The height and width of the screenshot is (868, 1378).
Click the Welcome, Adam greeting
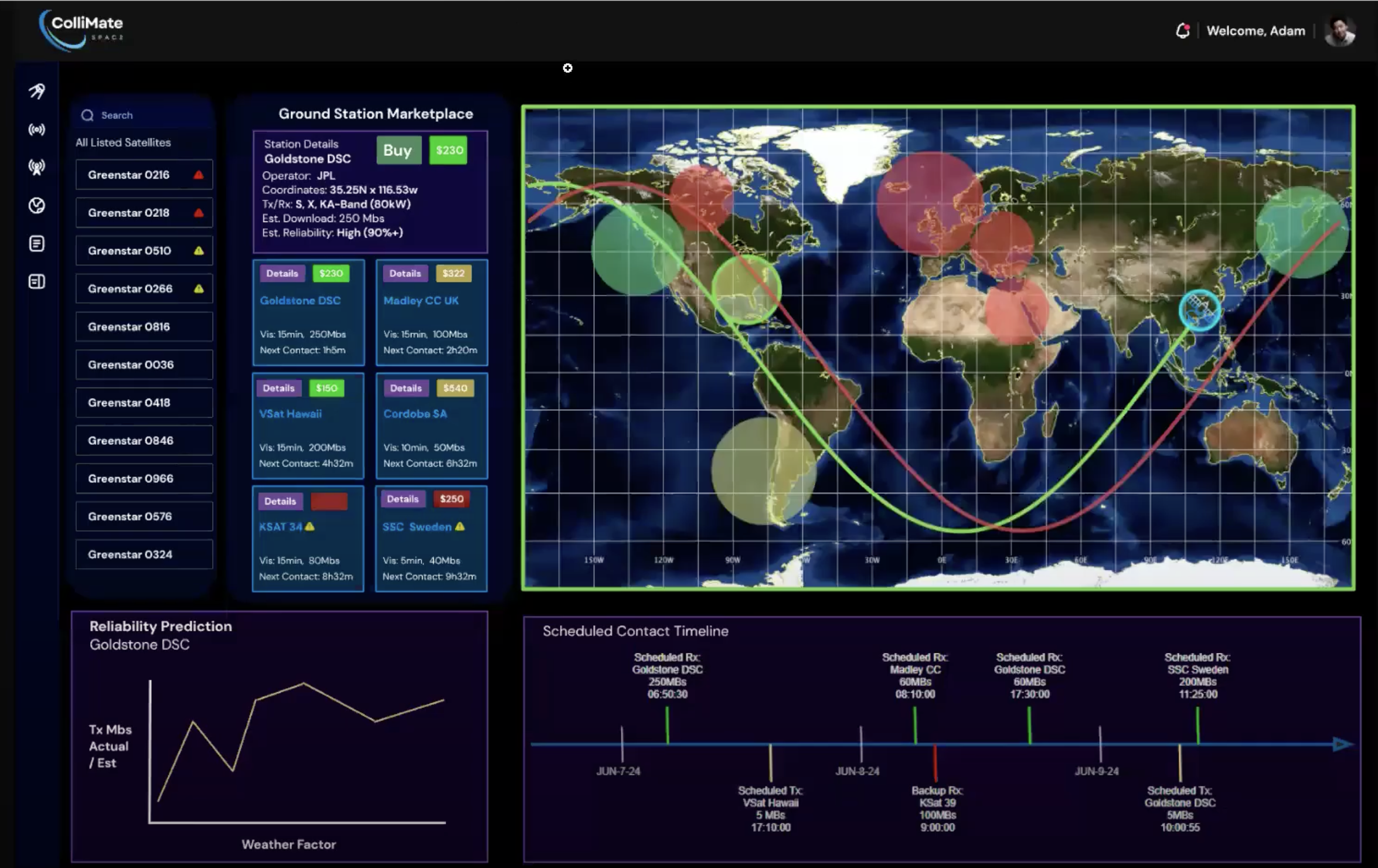click(1255, 31)
